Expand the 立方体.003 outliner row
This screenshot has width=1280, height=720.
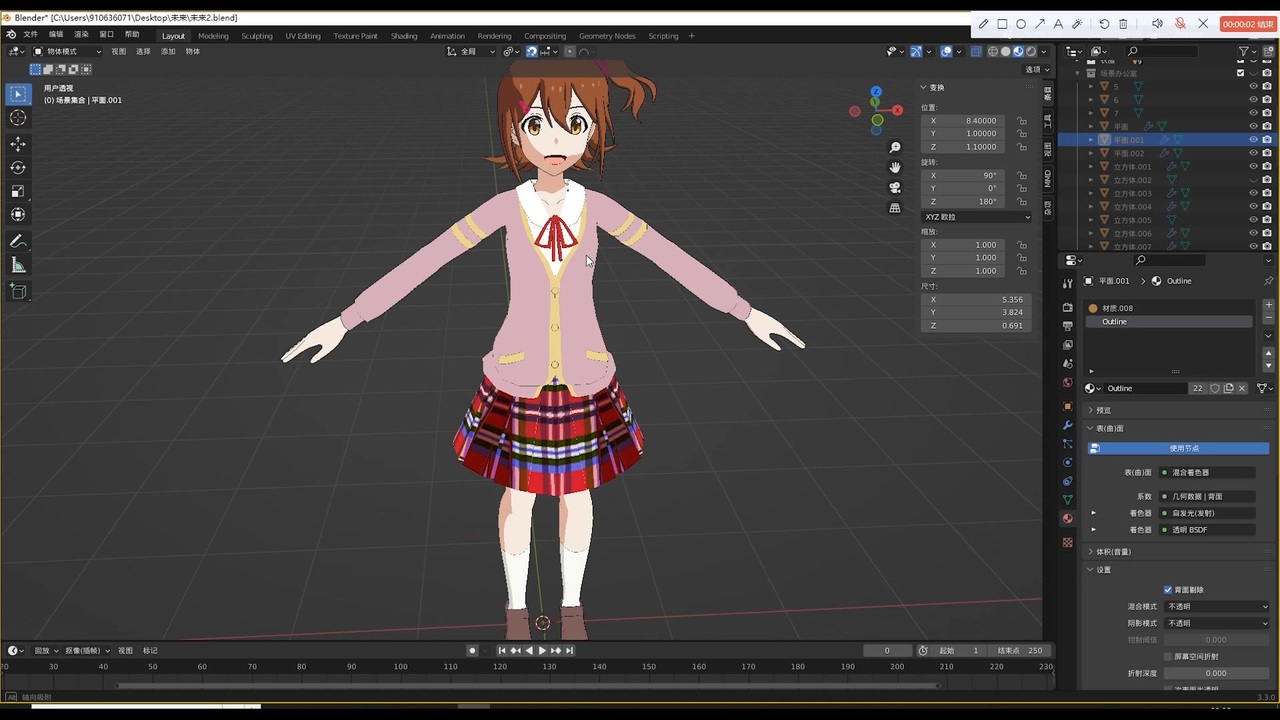(x=1091, y=193)
